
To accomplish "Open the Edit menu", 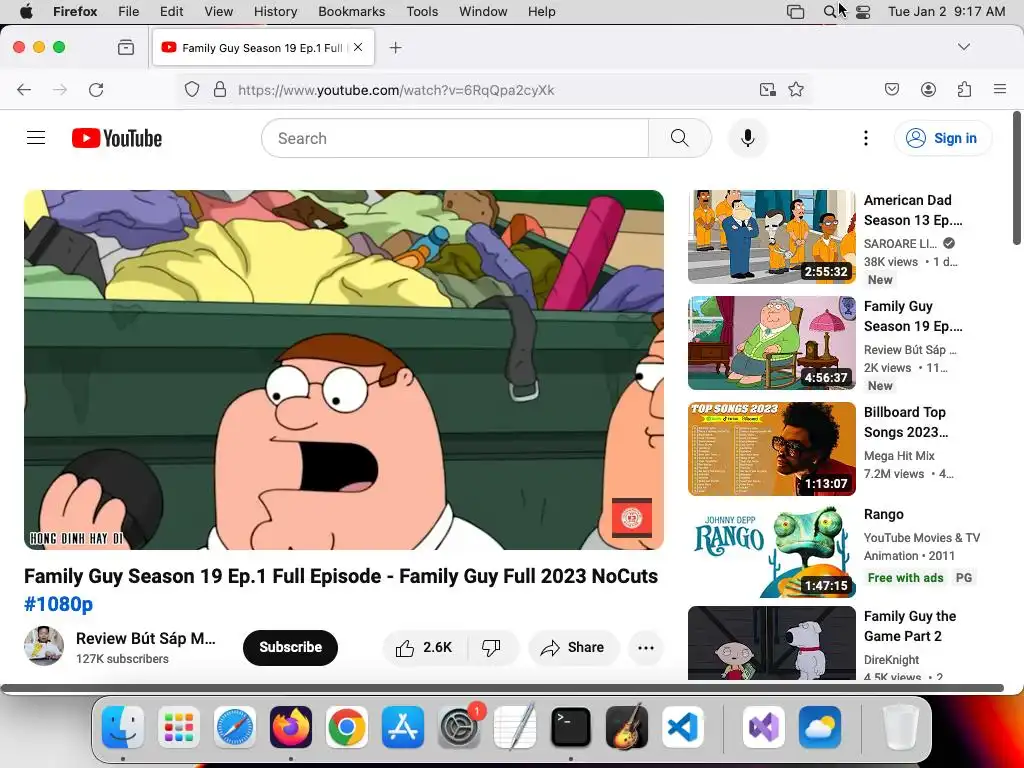I will pyautogui.click(x=171, y=12).
